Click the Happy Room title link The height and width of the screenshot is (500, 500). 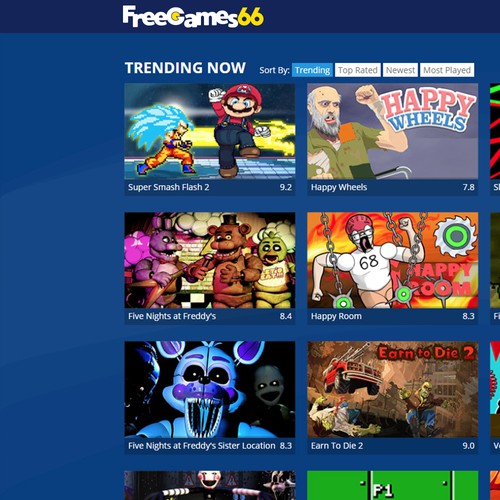[336, 316]
